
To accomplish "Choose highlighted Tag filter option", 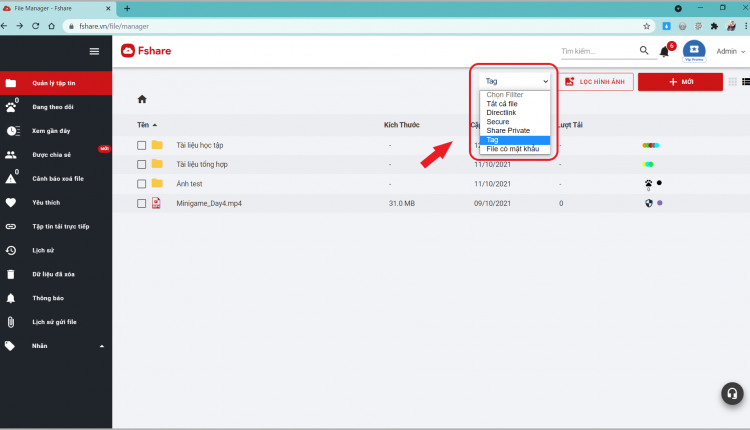I will point(515,140).
